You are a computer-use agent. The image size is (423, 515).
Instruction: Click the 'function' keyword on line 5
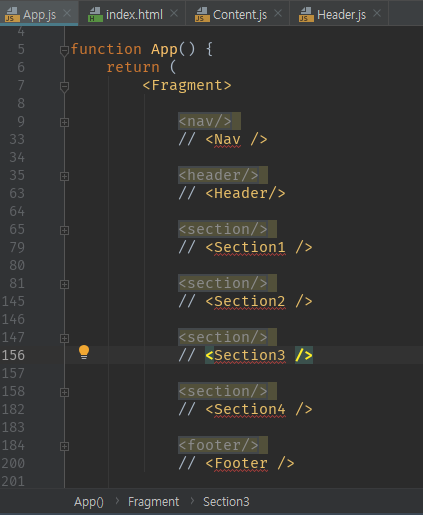point(106,49)
